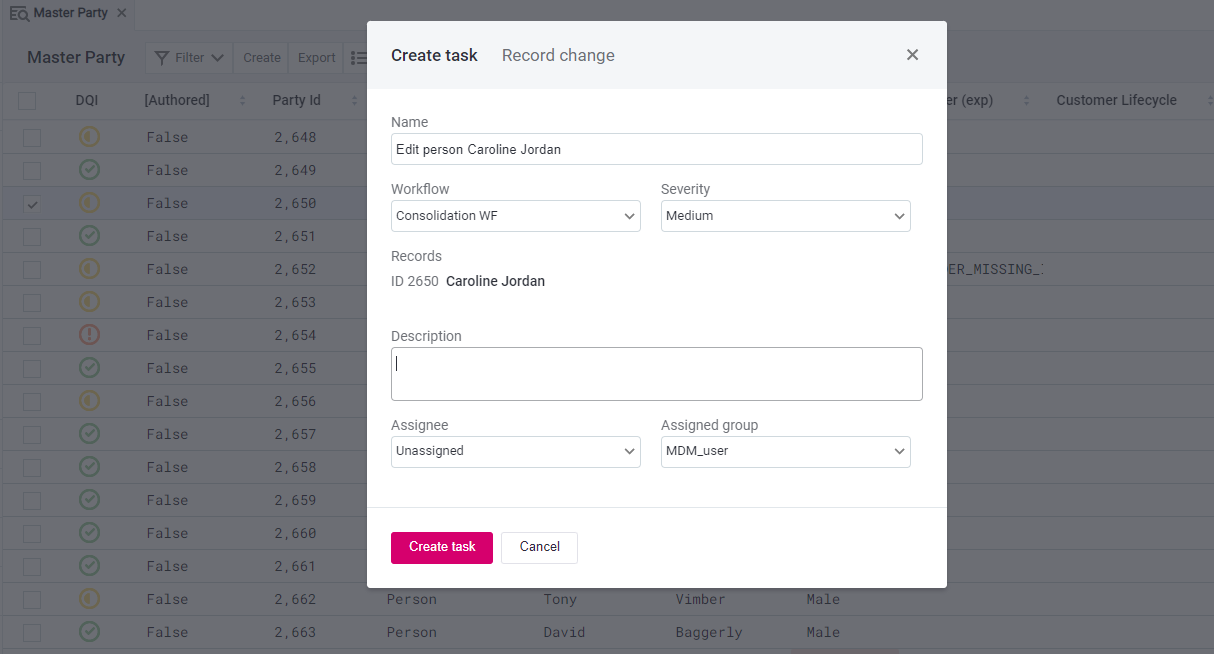The width and height of the screenshot is (1214, 654).
Task: Click the sort icon on the [Authored] column
Action: 242,100
